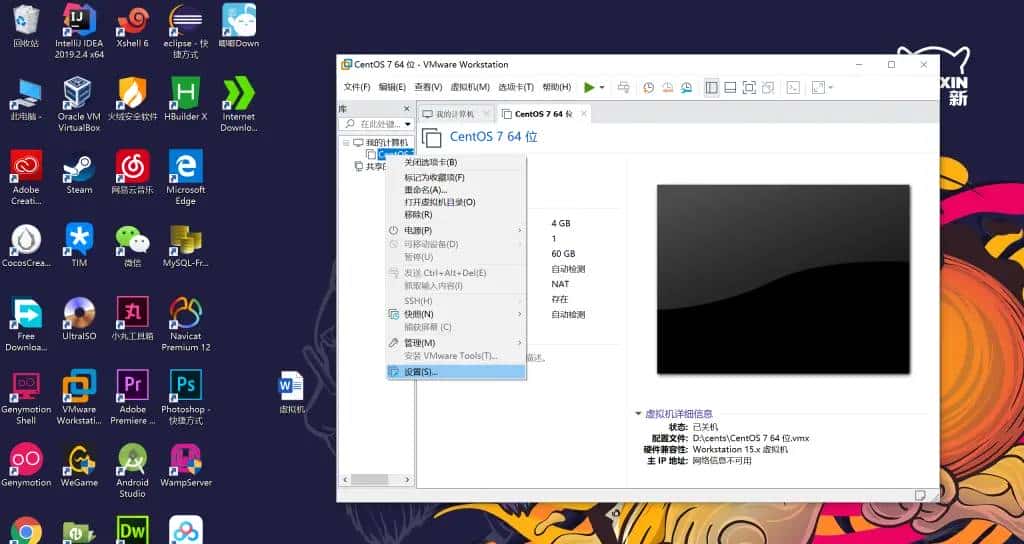The height and width of the screenshot is (544, 1024).
Task: Click the Send Ctrl+Alt+Del toolbar icon
Action: pos(624,88)
